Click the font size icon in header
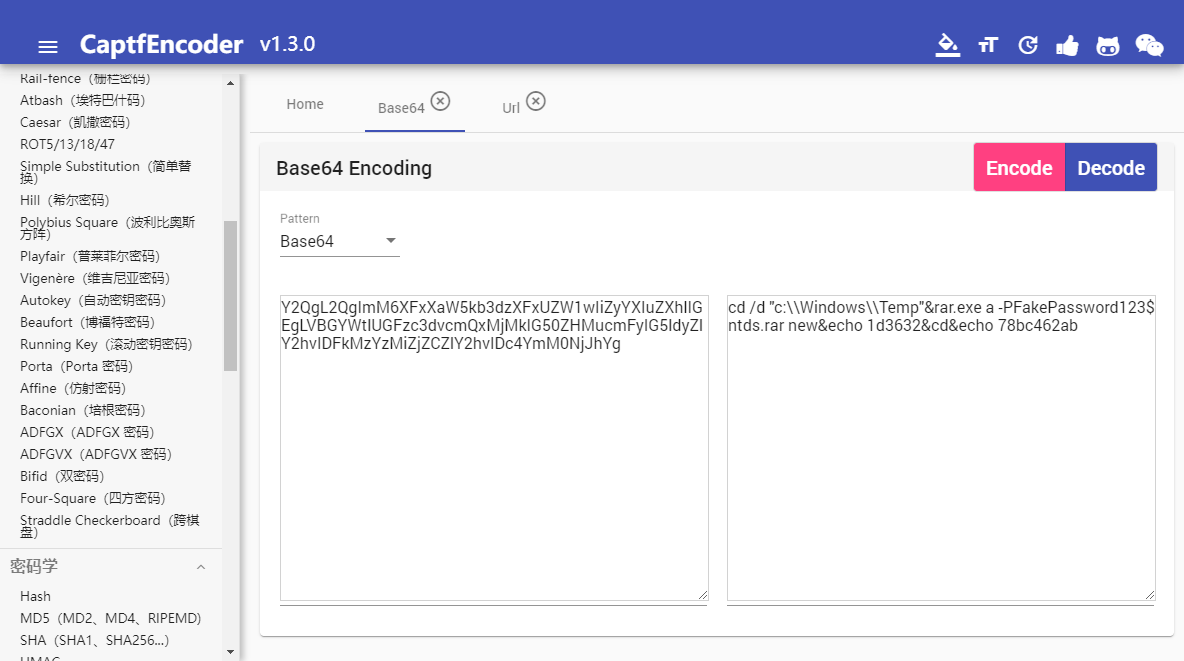Viewport: 1184px width, 661px height. pos(988,45)
